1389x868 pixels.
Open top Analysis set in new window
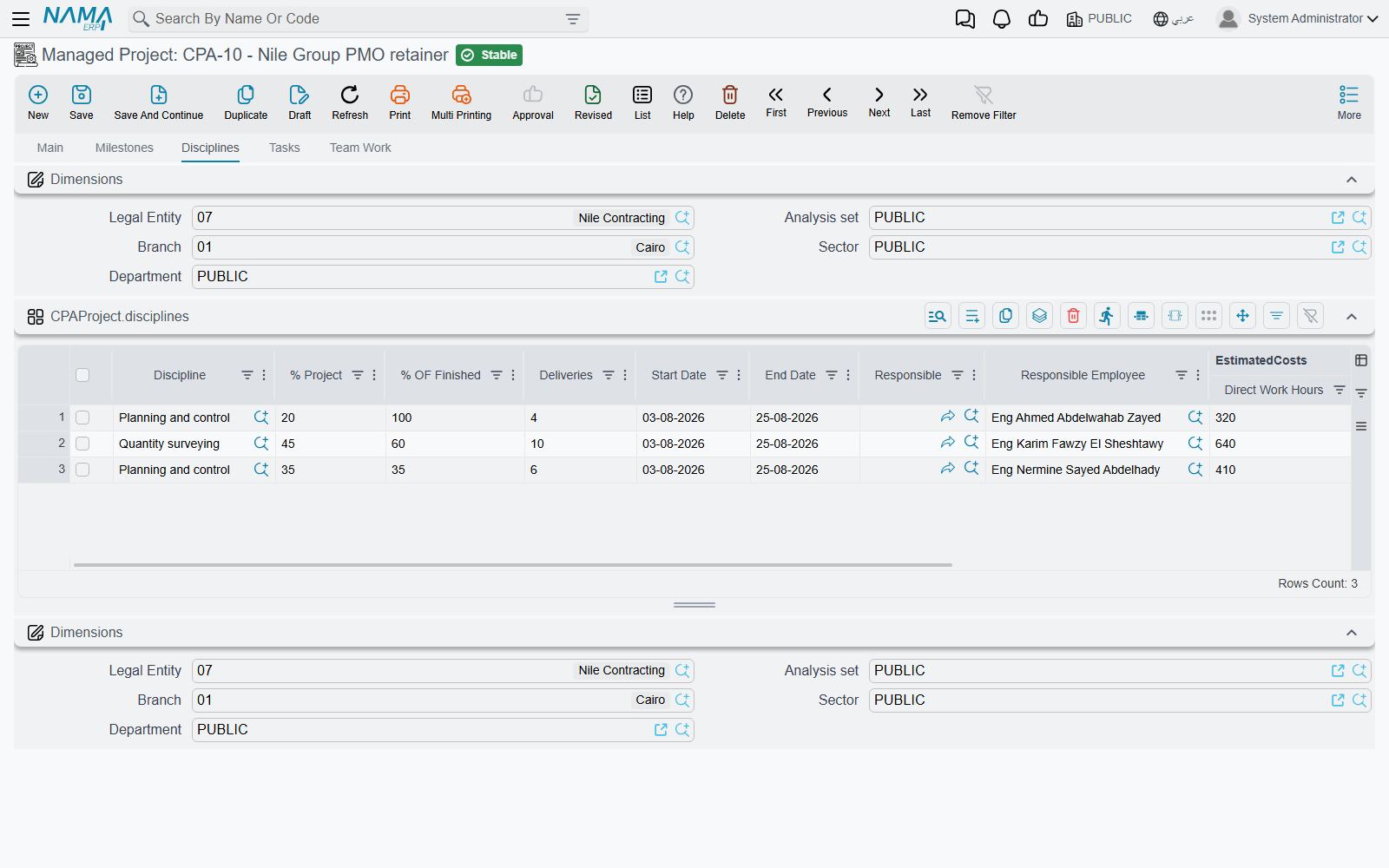pyautogui.click(x=1338, y=218)
